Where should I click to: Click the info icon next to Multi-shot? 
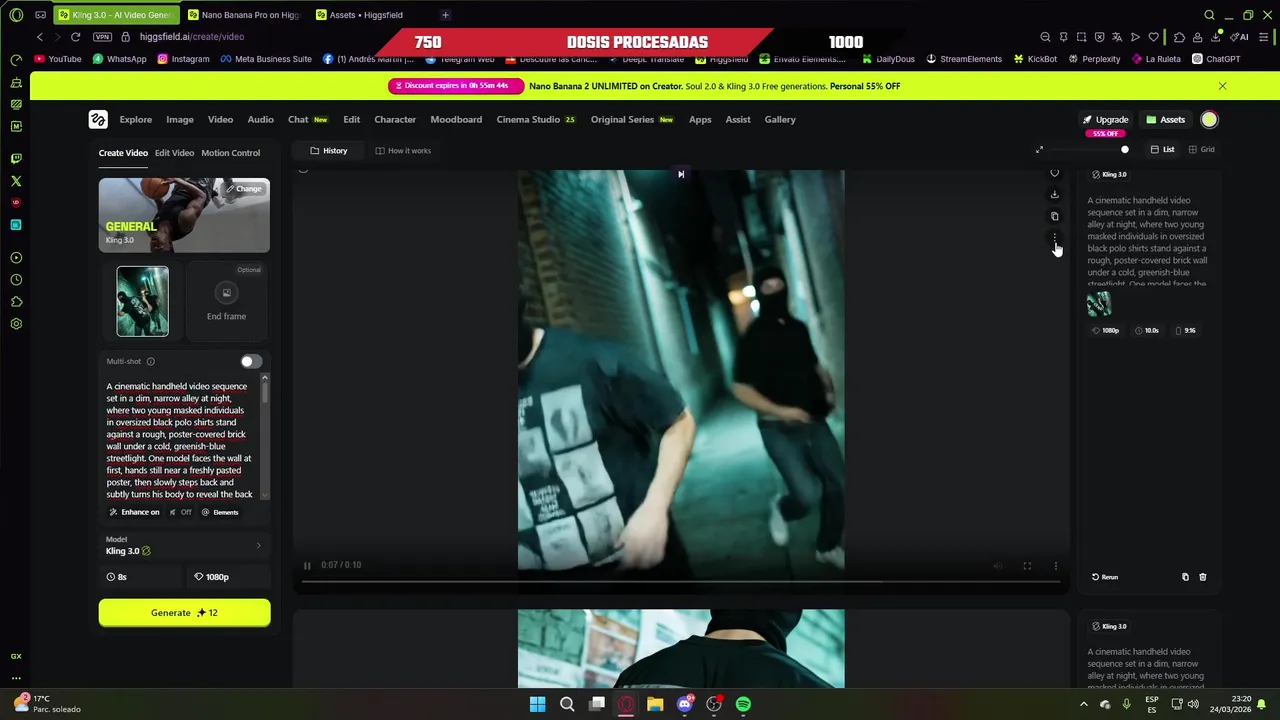151,361
